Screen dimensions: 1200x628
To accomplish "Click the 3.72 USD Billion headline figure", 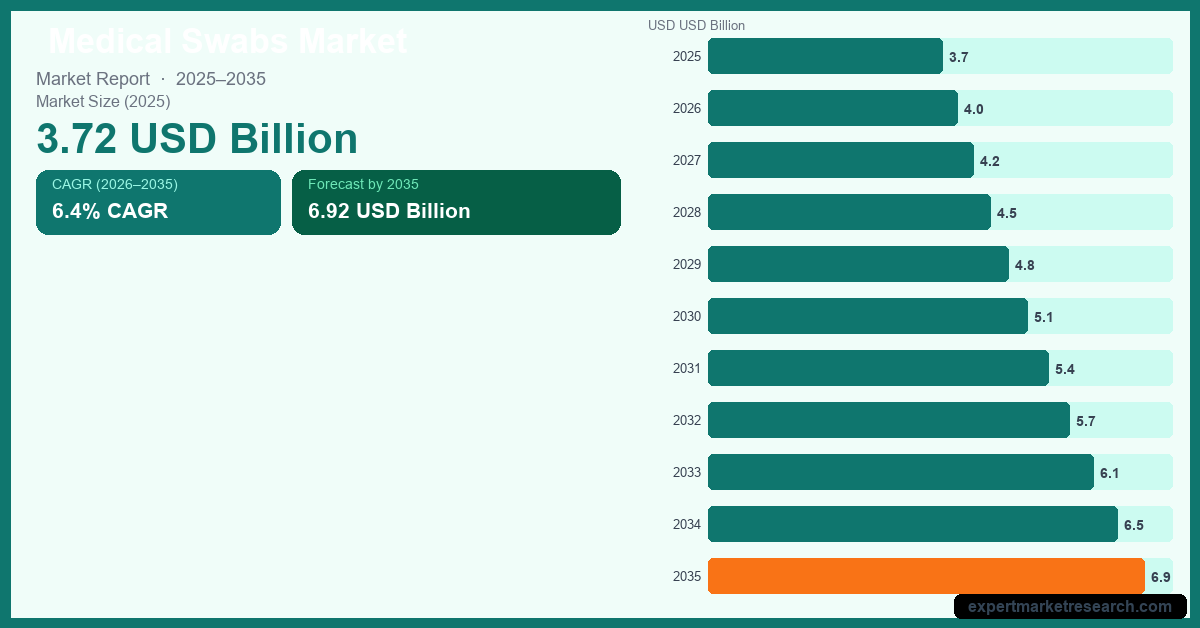I will (197, 138).
